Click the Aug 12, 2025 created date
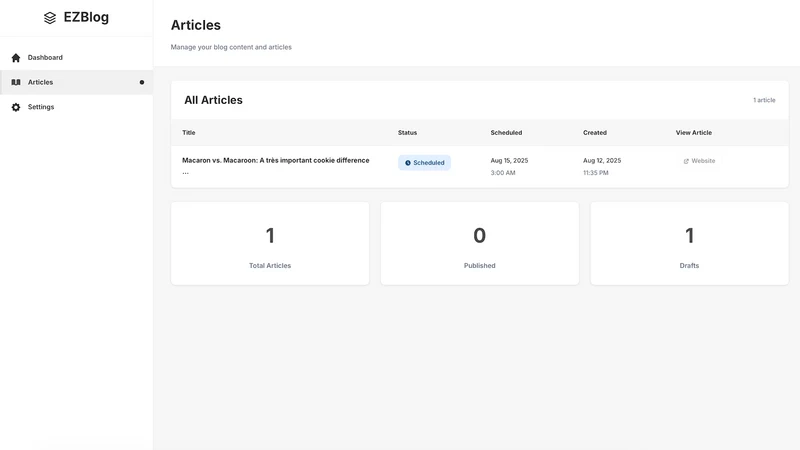 602,160
